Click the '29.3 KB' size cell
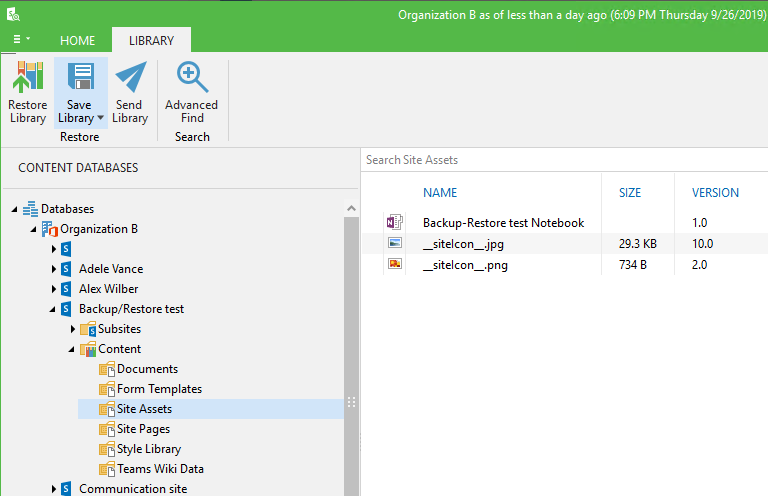Viewport: 768px width, 496px height. tap(638, 244)
